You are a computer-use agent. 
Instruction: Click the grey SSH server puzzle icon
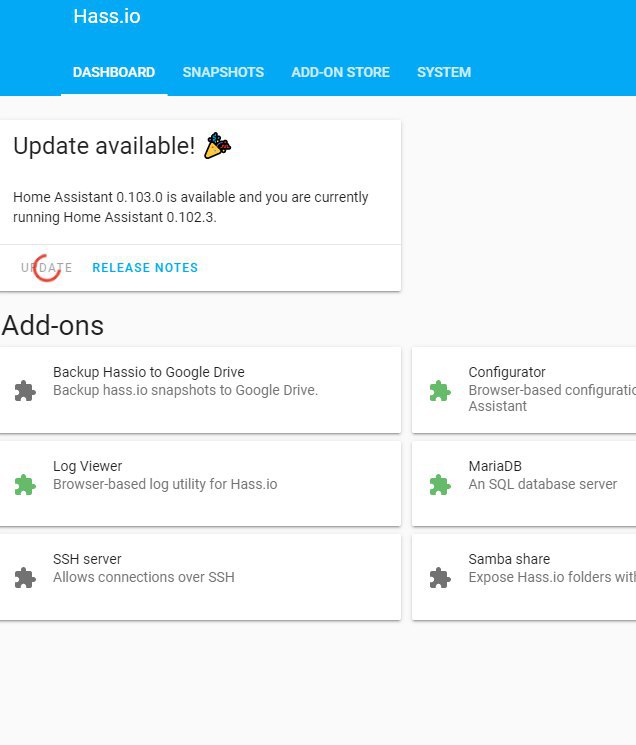(25, 578)
